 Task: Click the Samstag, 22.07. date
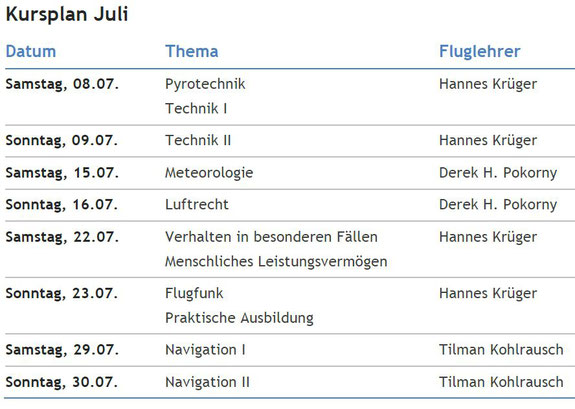coord(62,237)
